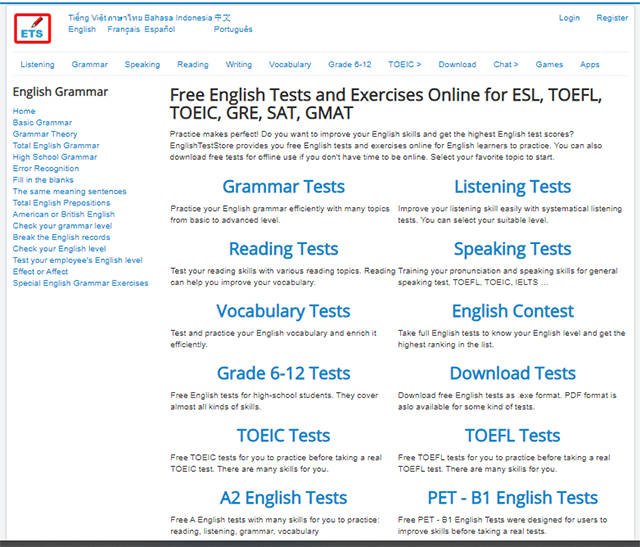
Task: Switch language to Español
Action: click(x=159, y=29)
